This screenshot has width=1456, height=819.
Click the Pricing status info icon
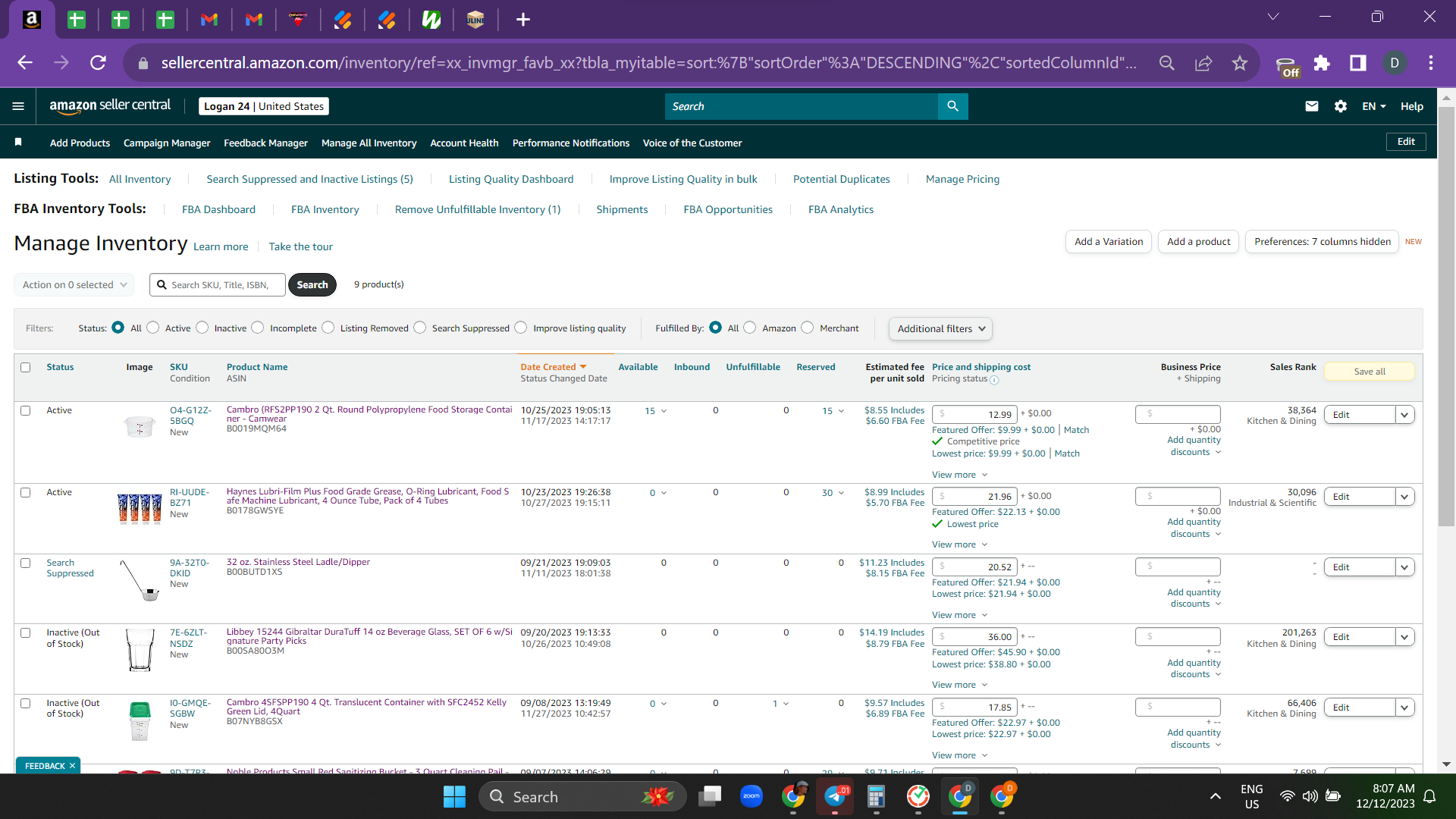click(994, 380)
